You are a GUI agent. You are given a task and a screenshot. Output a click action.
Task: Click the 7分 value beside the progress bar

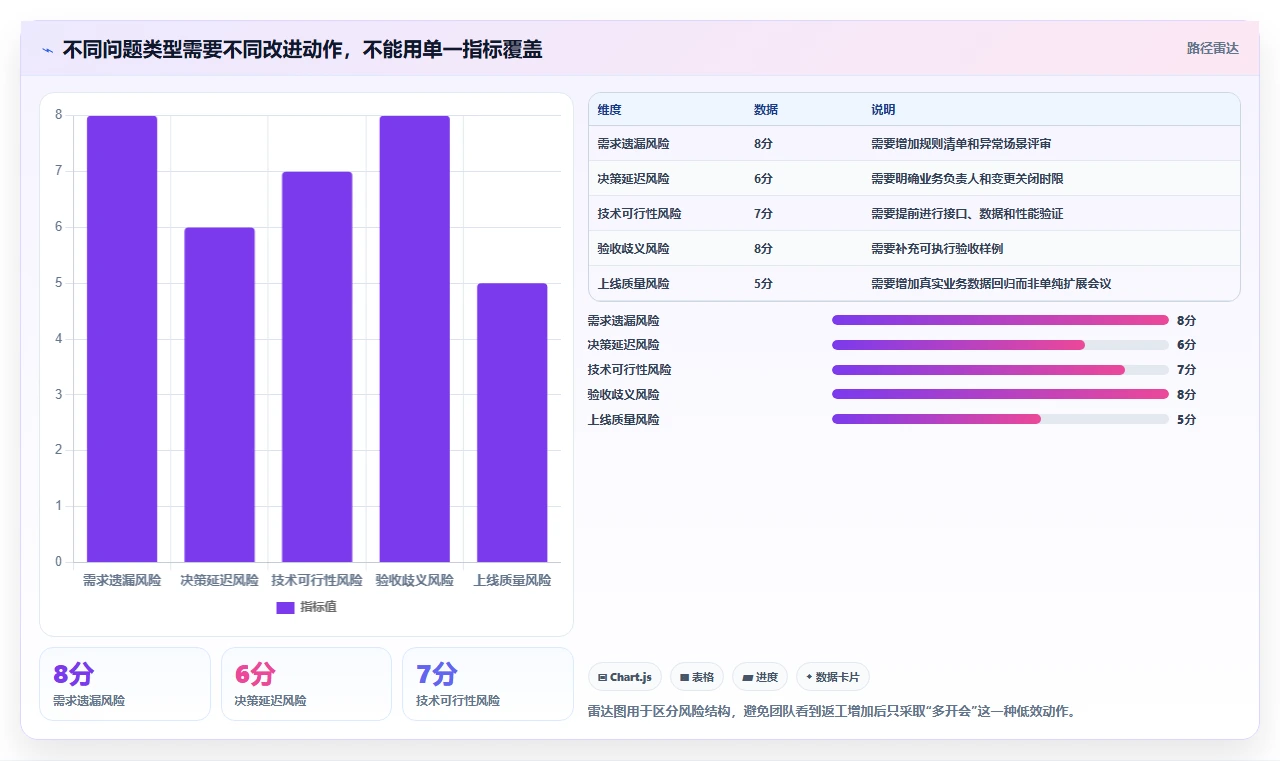[x=1186, y=370]
